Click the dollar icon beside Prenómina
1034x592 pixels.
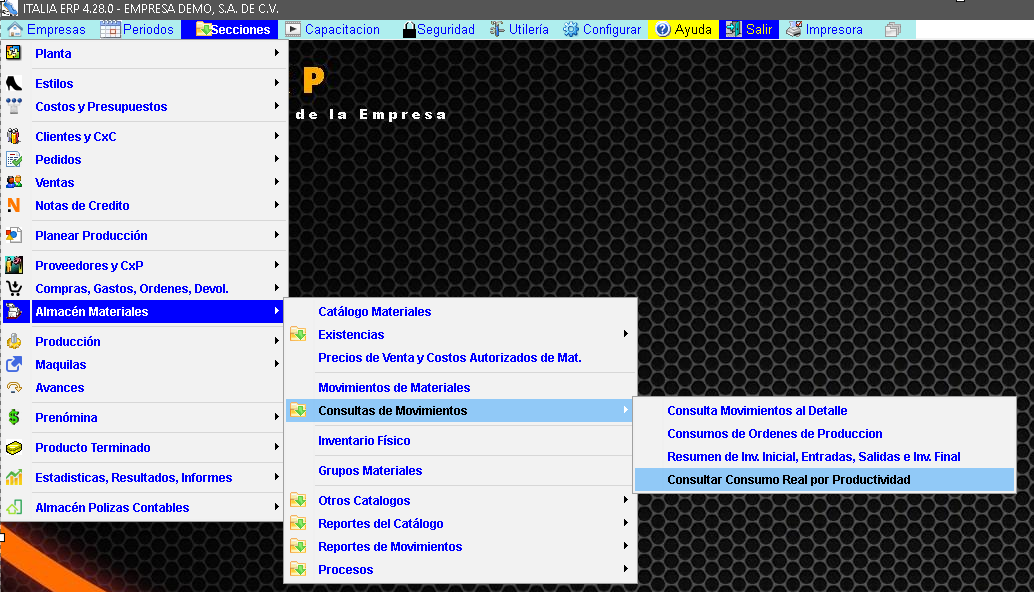click(x=14, y=418)
